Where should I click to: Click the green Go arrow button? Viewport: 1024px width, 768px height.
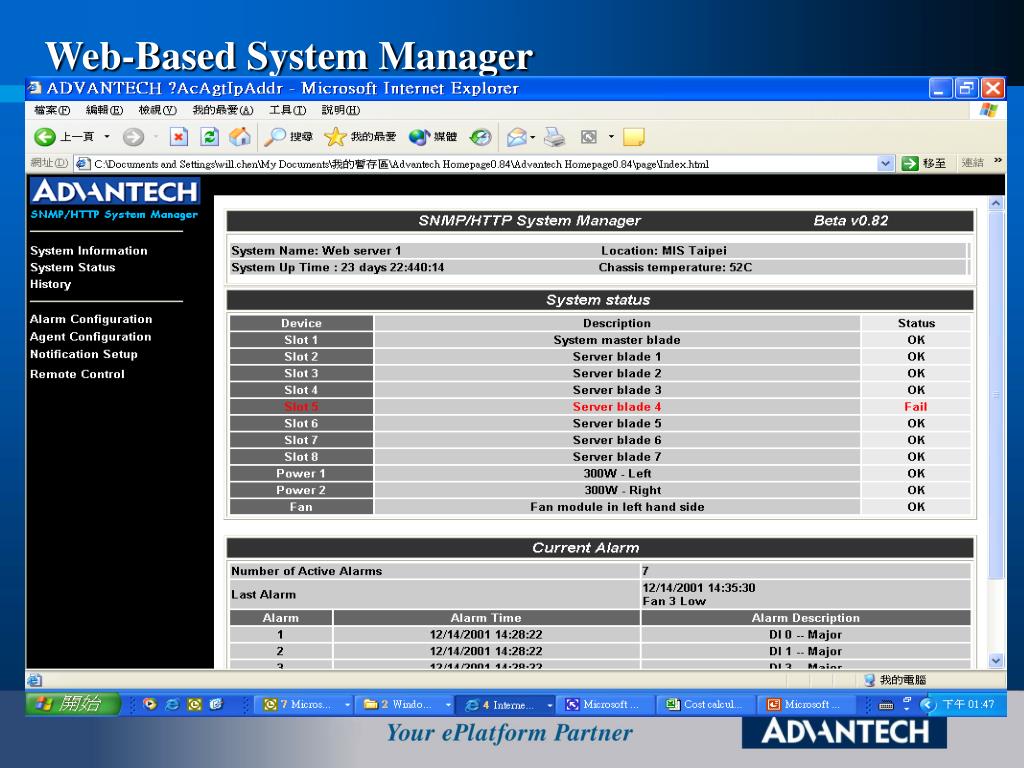[910, 163]
